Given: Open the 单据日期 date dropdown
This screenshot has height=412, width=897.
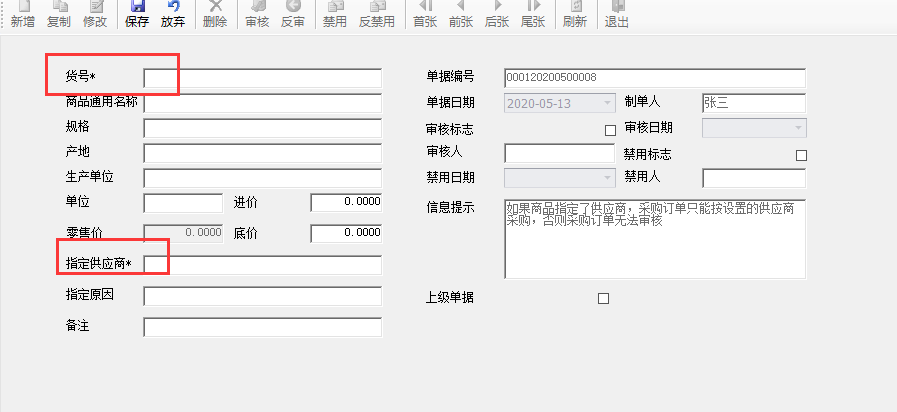Looking at the screenshot, I should coord(608,104).
